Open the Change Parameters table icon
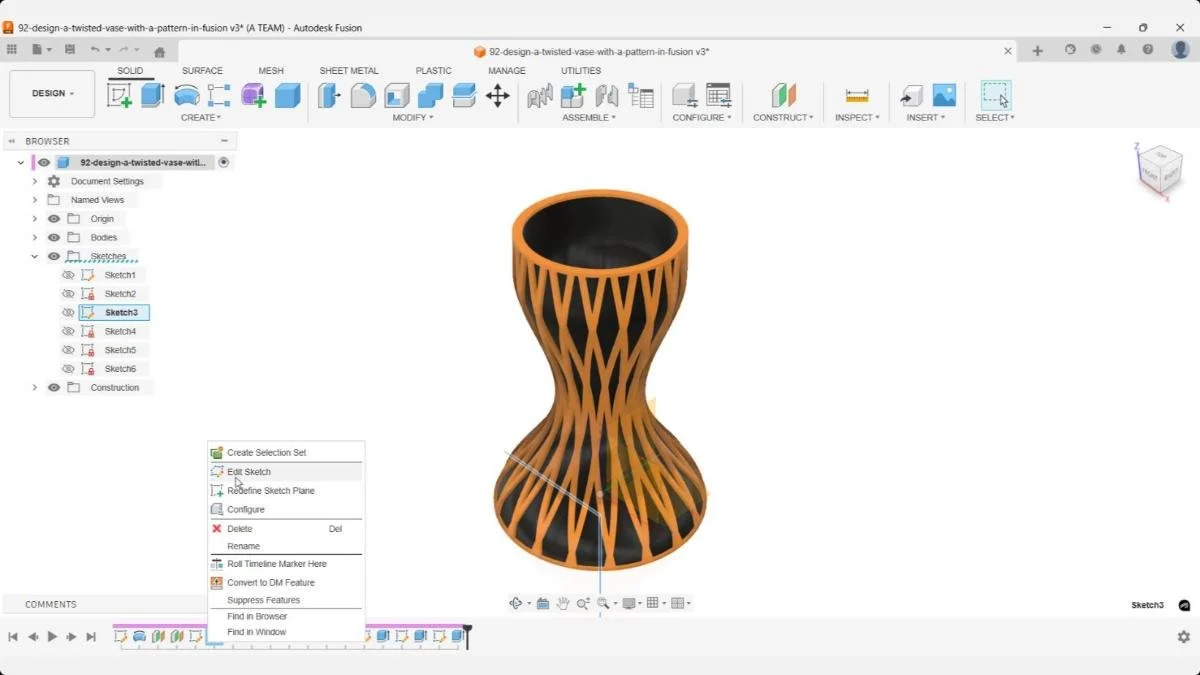Image resolution: width=1200 pixels, height=675 pixels. tap(718, 95)
